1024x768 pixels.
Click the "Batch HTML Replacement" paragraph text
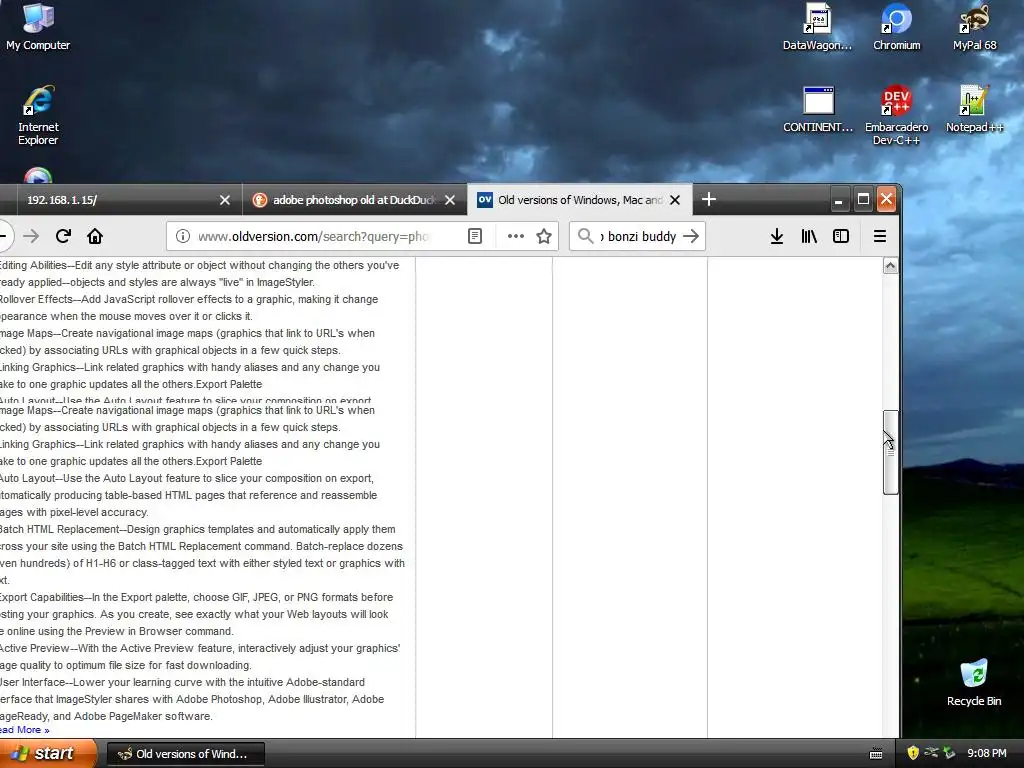pyautogui.click(x=201, y=554)
